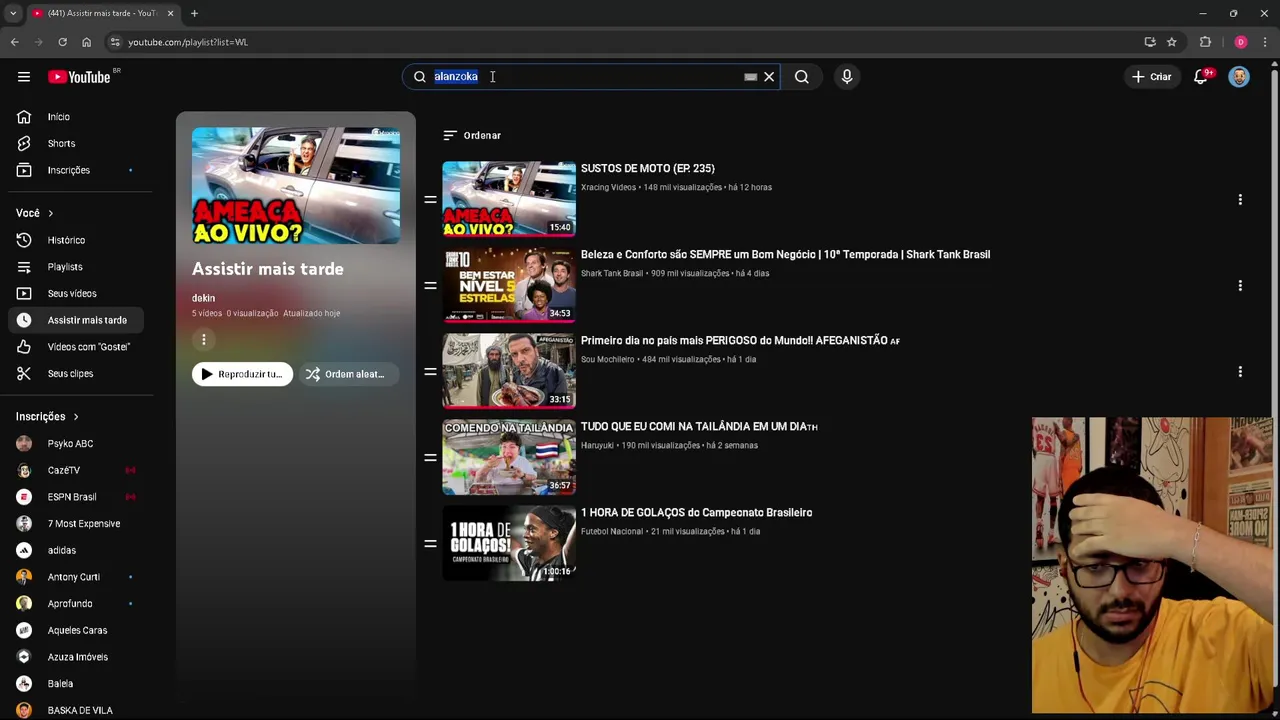This screenshot has height=720, width=1280.
Task: Bookmark this page with the star icon
Action: (x=1172, y=42)
